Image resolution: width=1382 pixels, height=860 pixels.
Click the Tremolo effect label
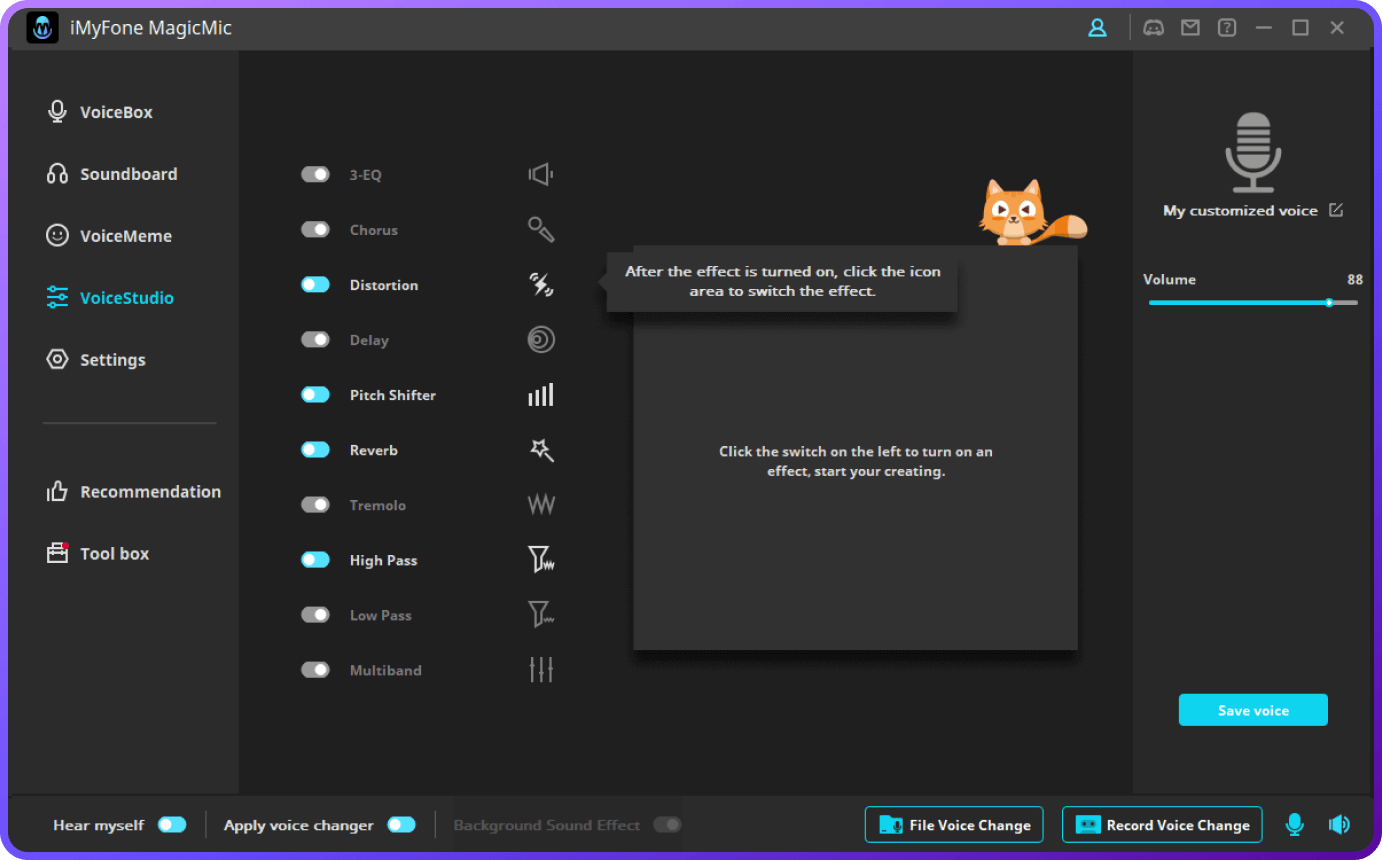pyautogui.click(x=378, y=505)
